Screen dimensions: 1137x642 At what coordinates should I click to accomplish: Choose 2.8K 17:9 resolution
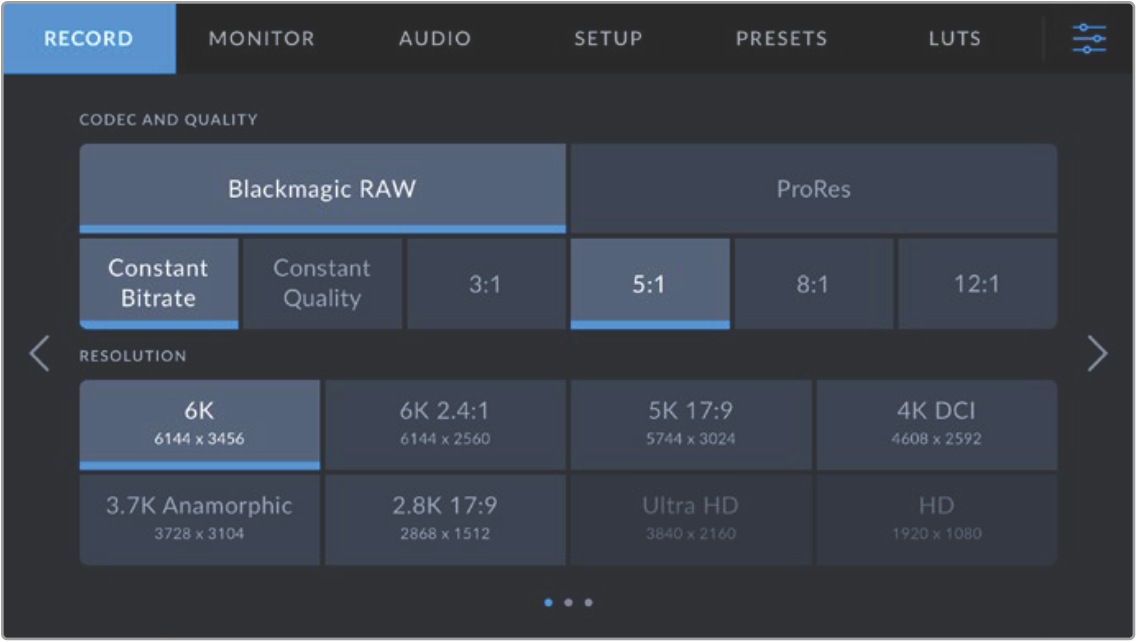tap(445, 519)
